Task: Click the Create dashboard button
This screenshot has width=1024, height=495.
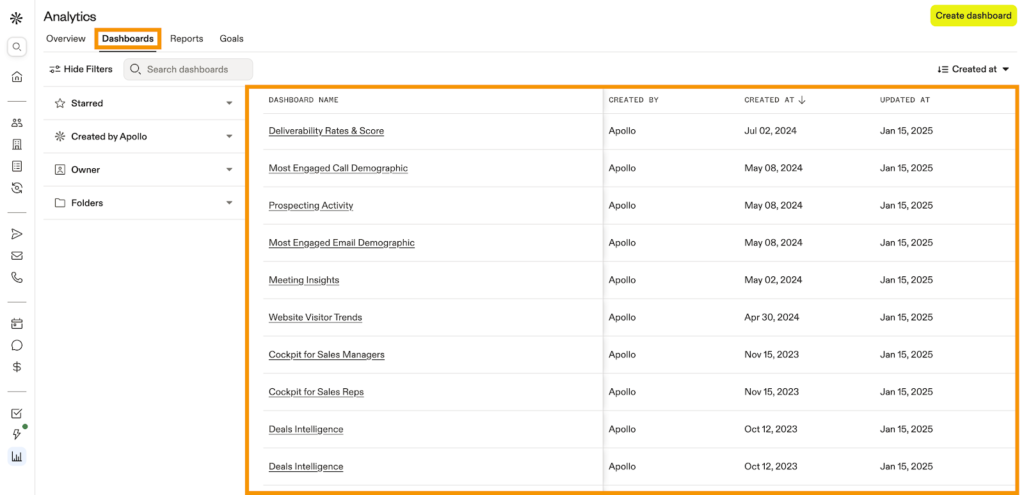Action: click(x=973, y=16)
